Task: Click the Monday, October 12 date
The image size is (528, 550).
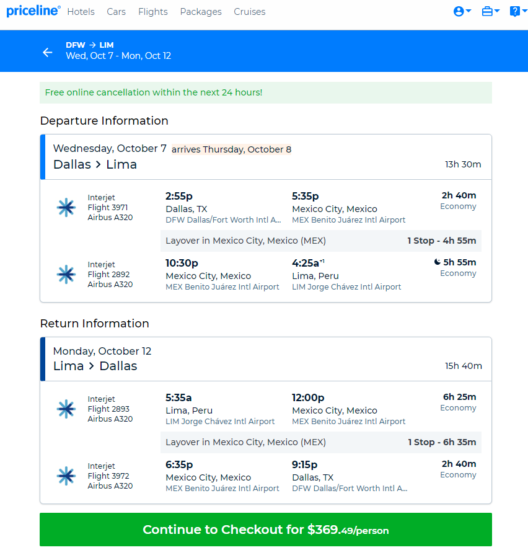Action: 102,351
